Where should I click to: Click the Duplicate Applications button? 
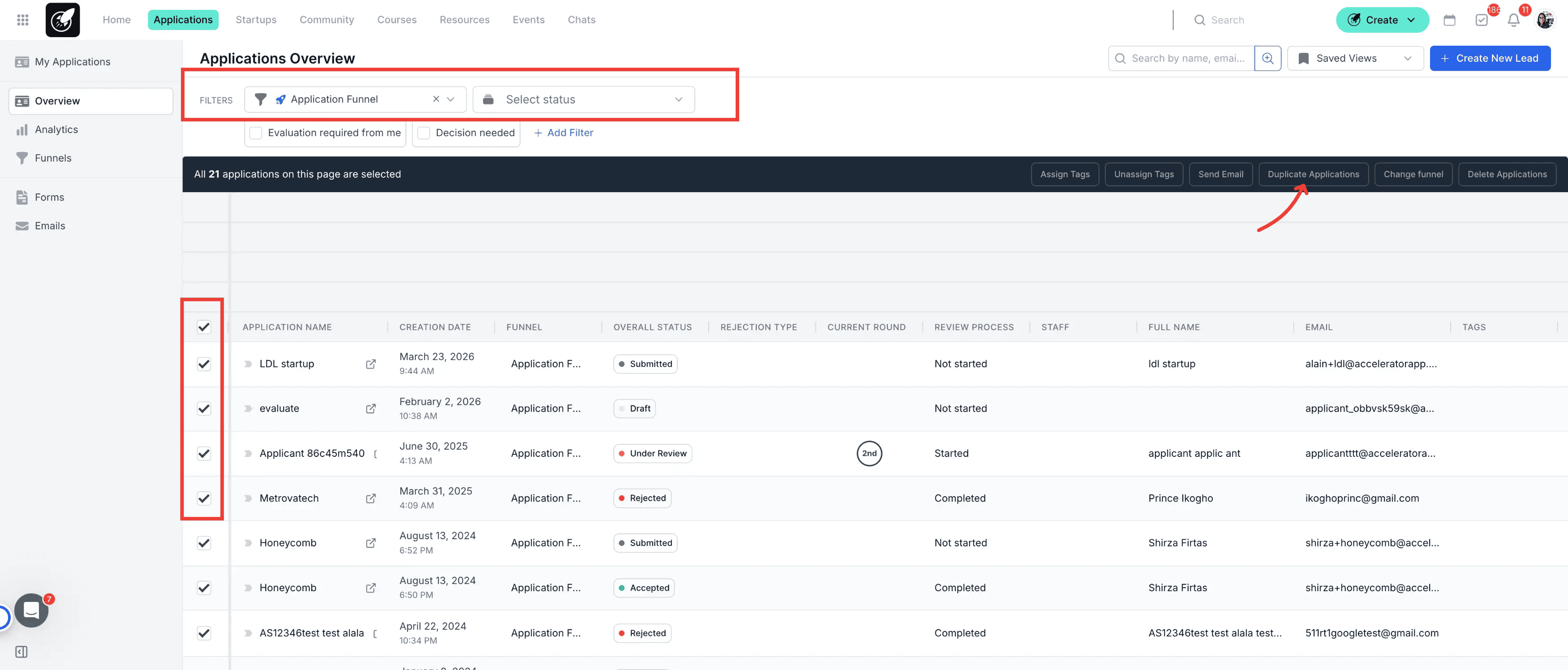point(1313,174)
